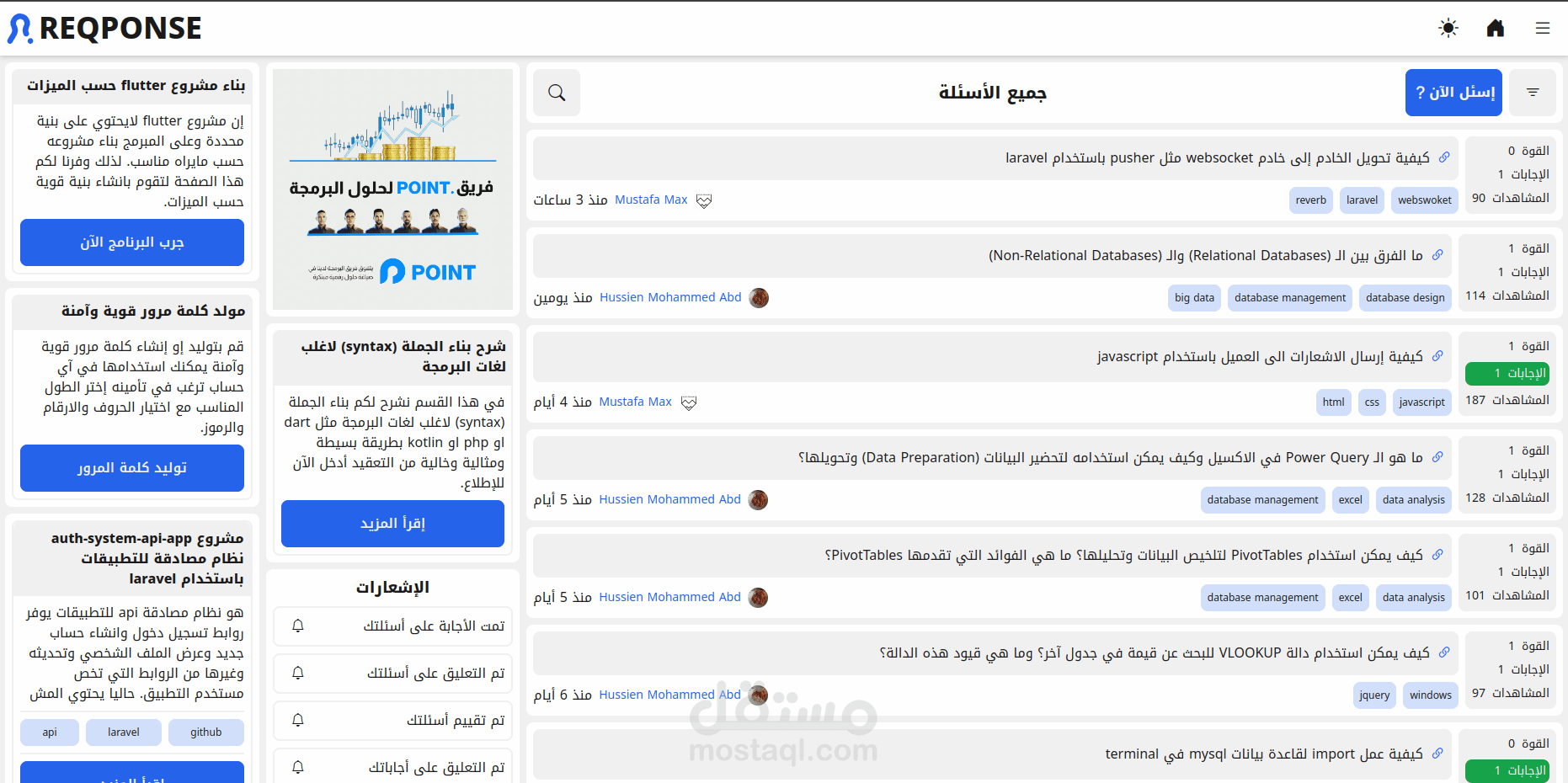Open the hamburger menu in header

[x=1543, y=29]
